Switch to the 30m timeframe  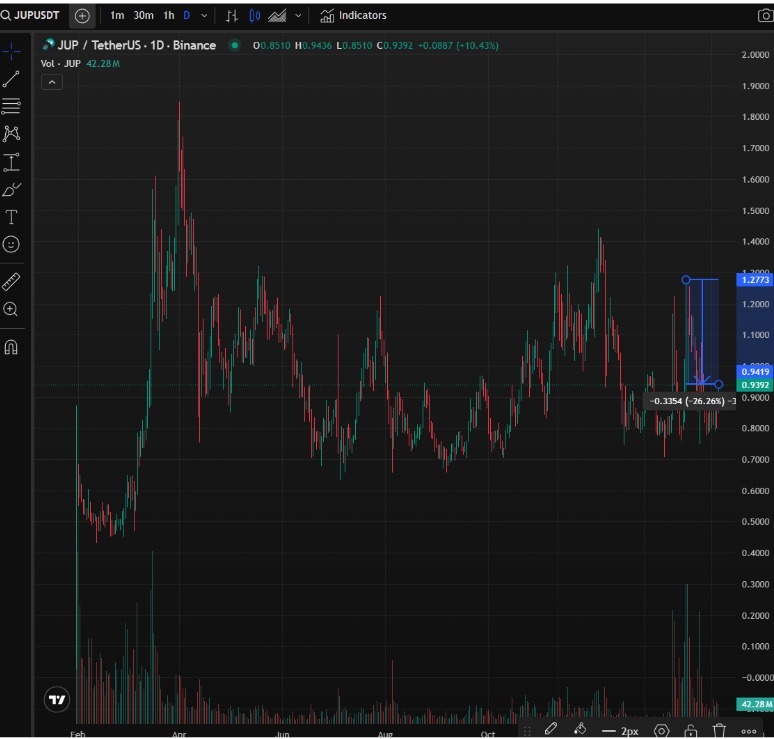143,15
